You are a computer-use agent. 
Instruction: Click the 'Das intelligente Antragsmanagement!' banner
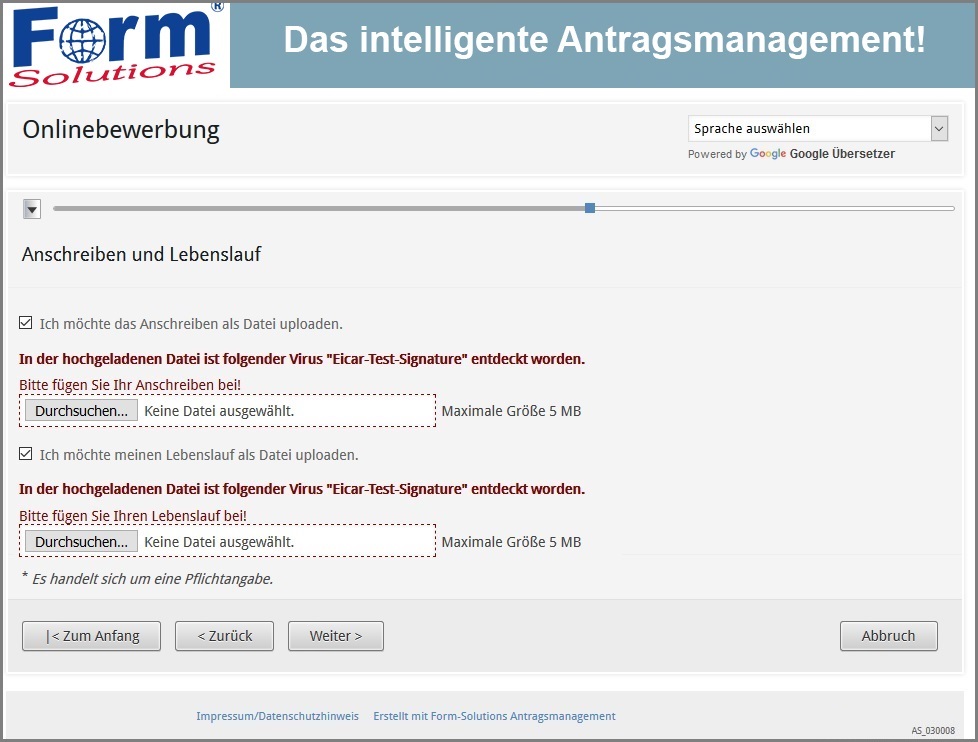pyautogui.click(x=604, y=40)
